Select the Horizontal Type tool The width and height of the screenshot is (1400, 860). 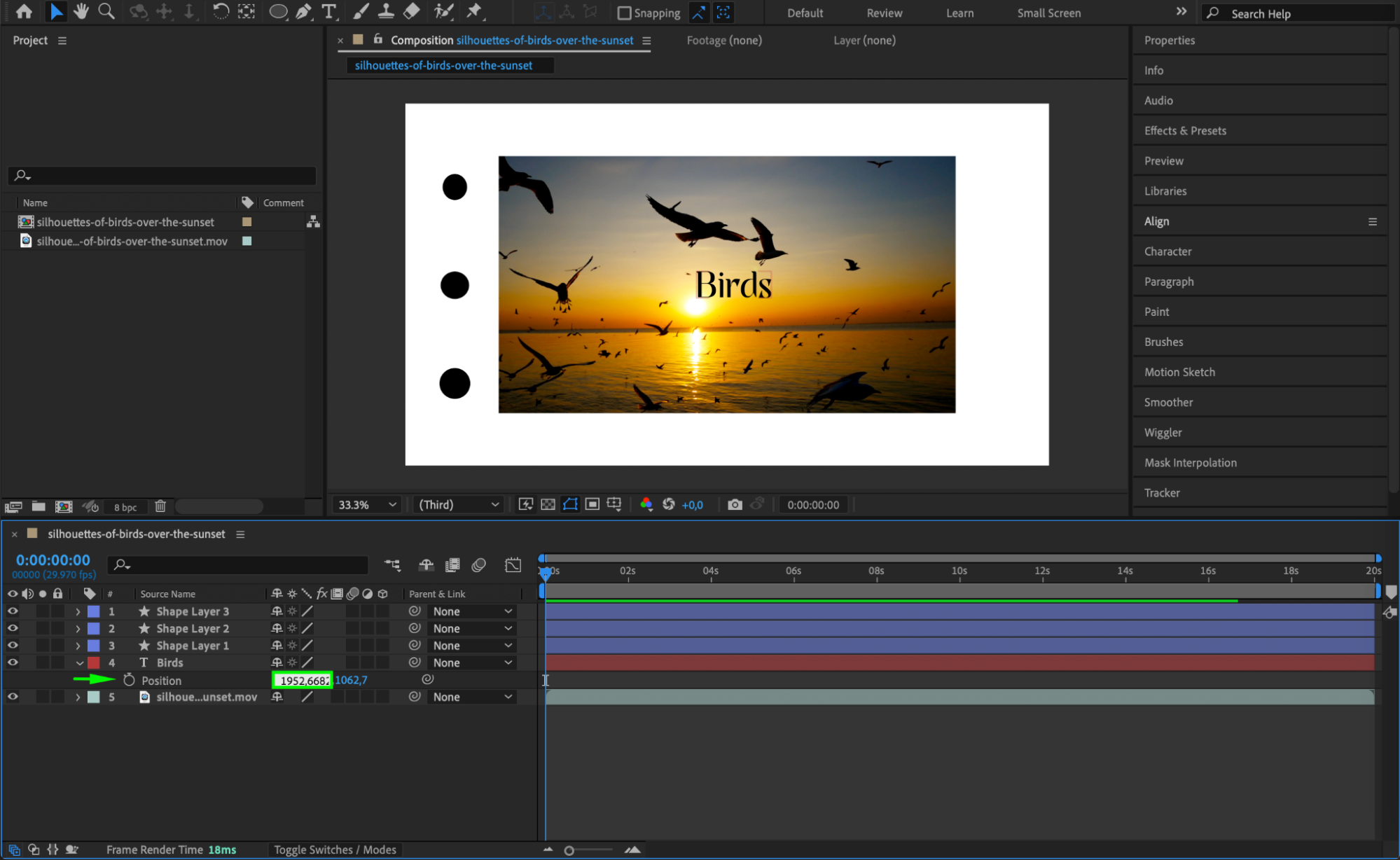point(328,11)
